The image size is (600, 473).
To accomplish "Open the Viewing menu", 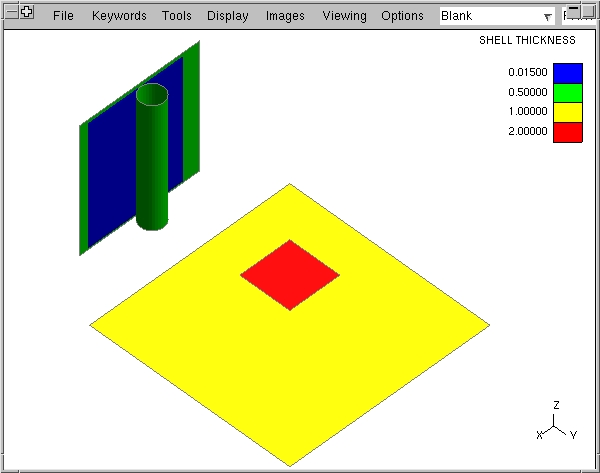I will coord(344,16).
